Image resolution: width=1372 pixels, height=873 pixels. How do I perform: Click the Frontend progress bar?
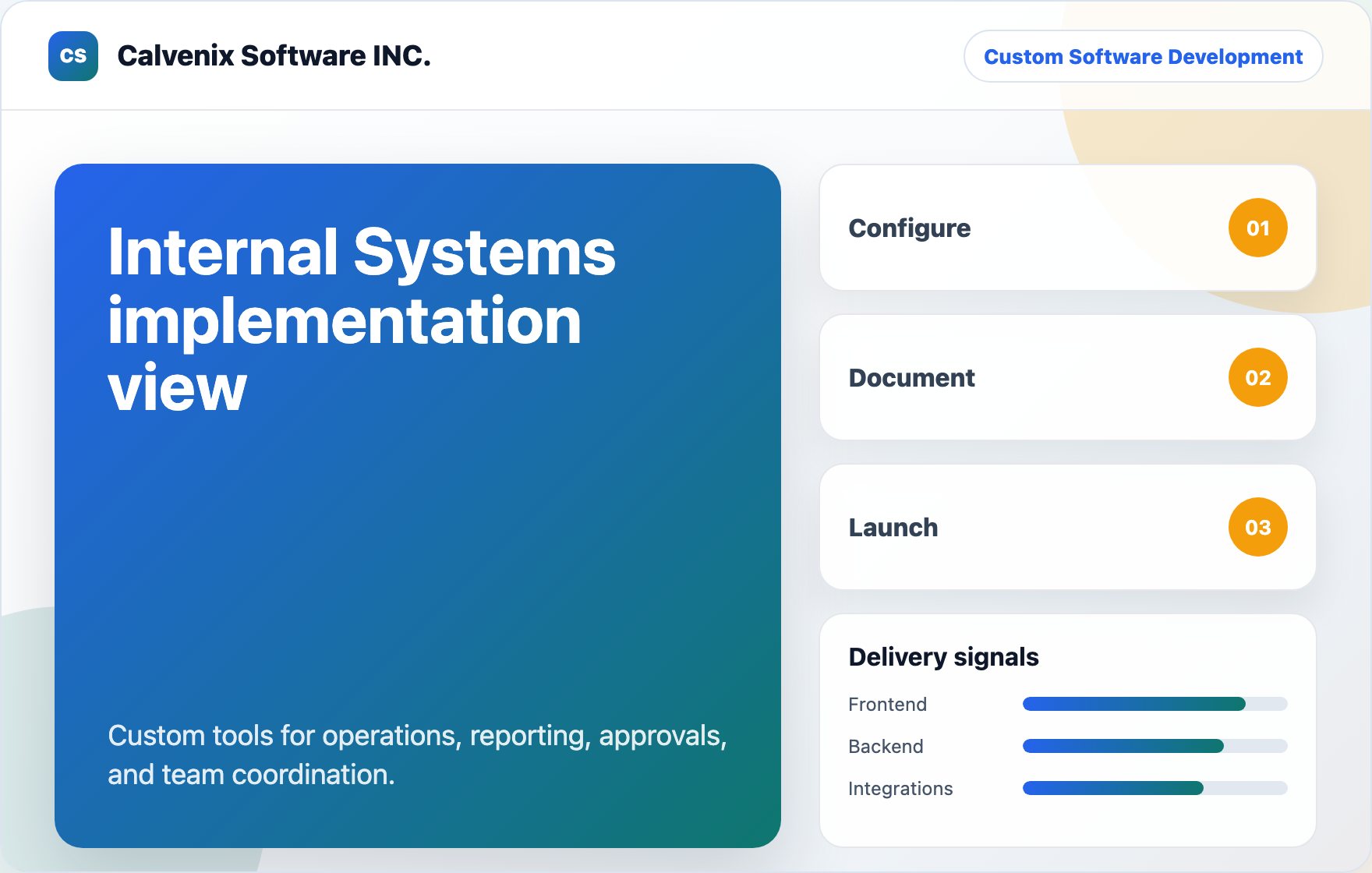point(1155,704)
